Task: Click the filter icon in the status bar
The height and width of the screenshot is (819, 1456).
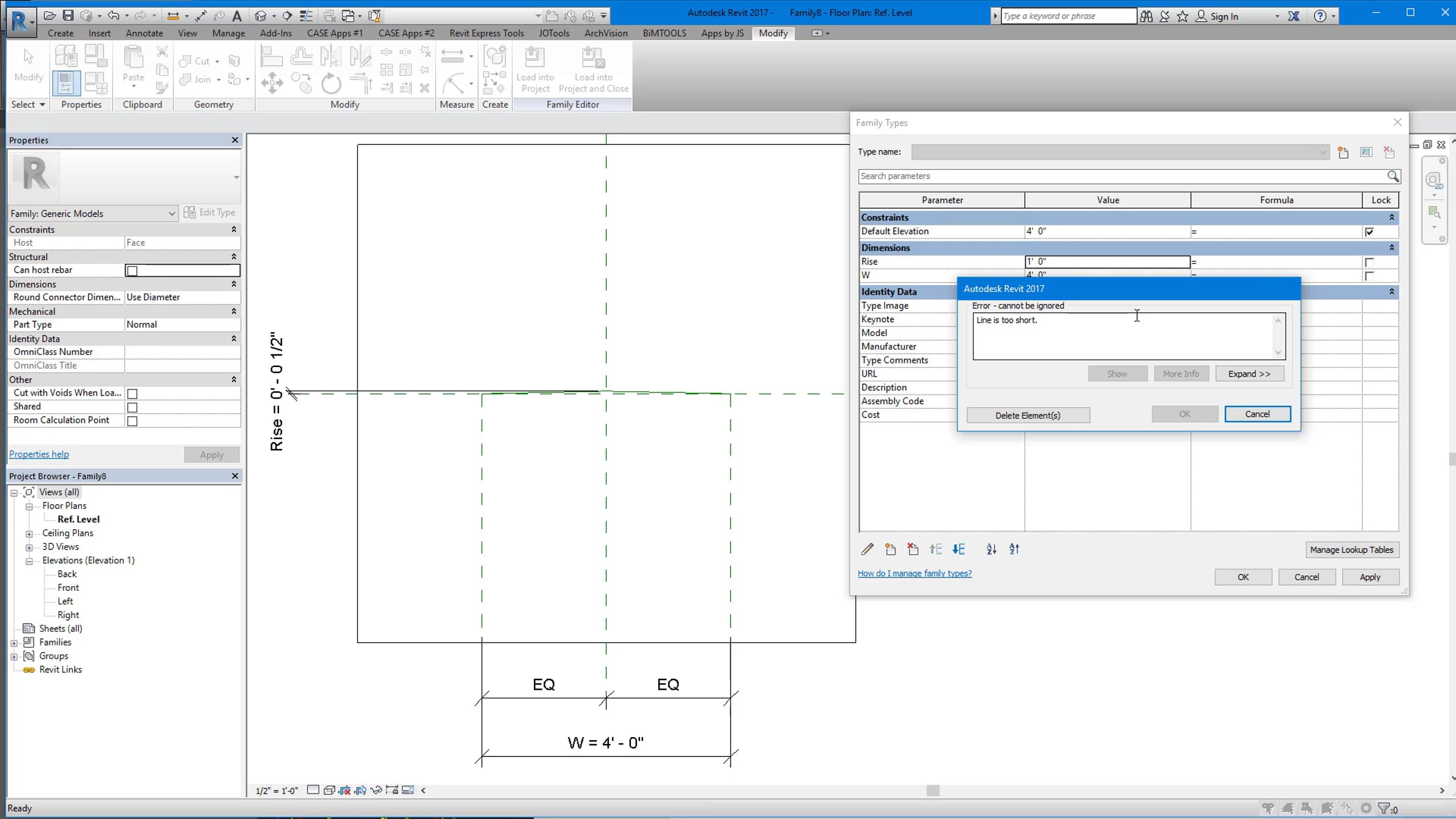Action: pos(1384,808)
